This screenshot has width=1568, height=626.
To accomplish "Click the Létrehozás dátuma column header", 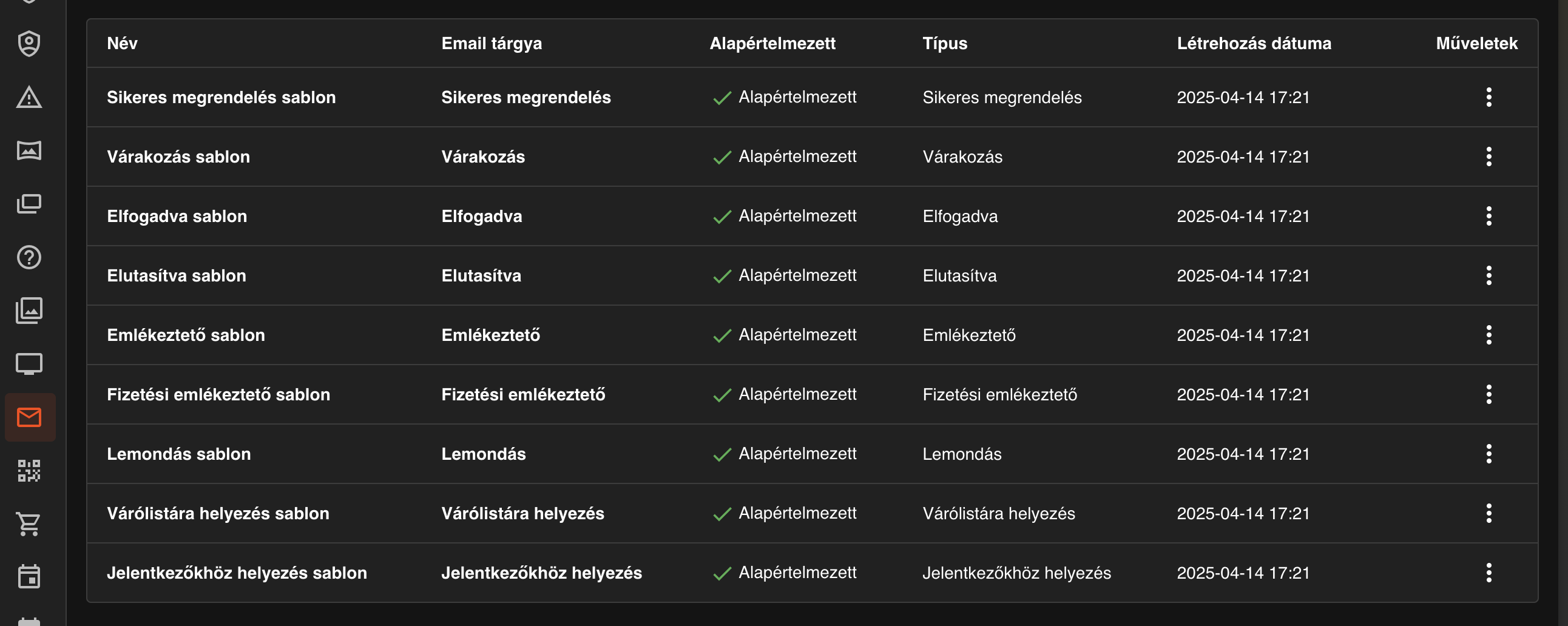I will pos(1253,43).
